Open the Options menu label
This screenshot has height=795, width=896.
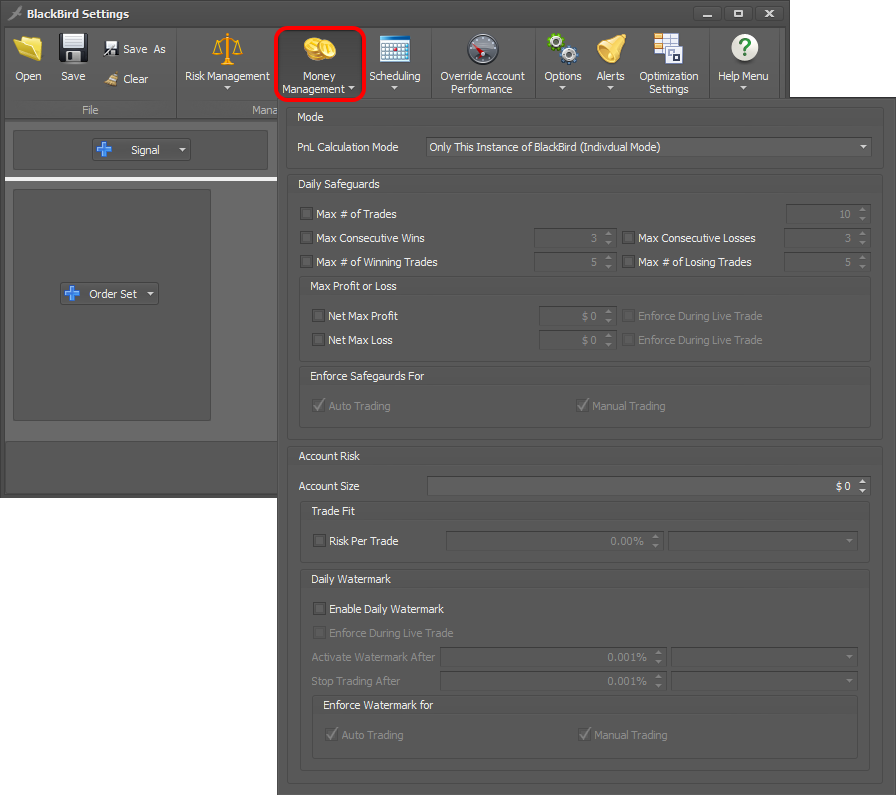(563, 76)
